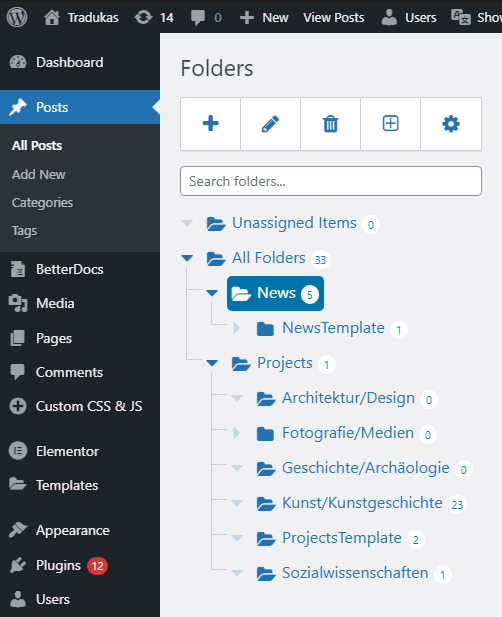Click the pencil edit folder icon

[270, 124]
